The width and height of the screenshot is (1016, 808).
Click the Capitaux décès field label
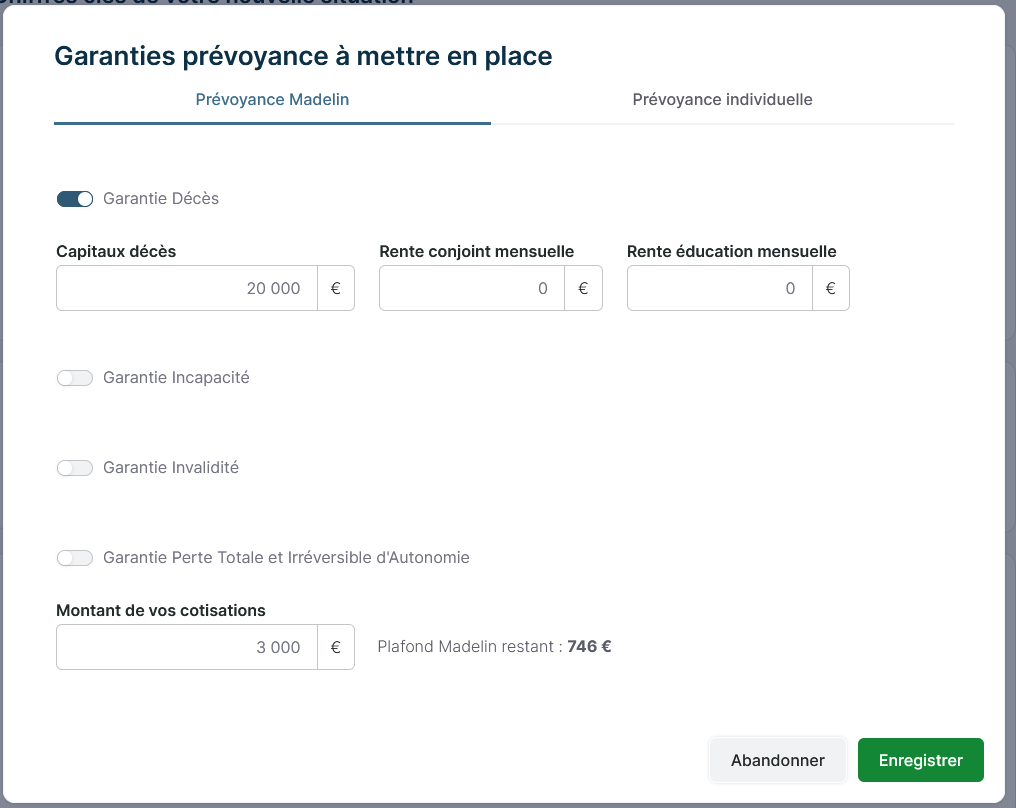click(x=116, y=252)
